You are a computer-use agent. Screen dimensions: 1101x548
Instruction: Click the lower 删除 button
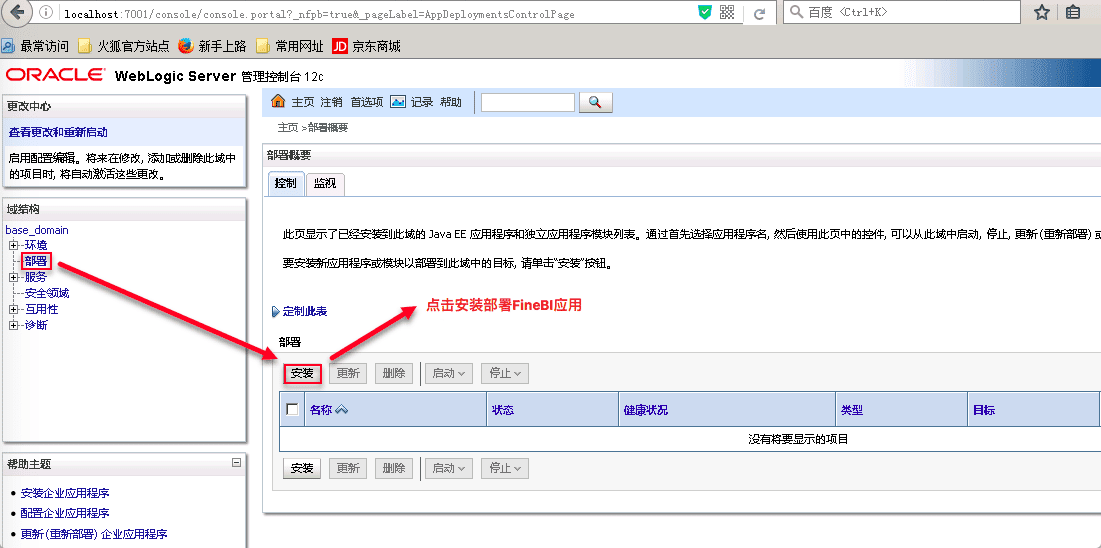(x=394, y=468)
